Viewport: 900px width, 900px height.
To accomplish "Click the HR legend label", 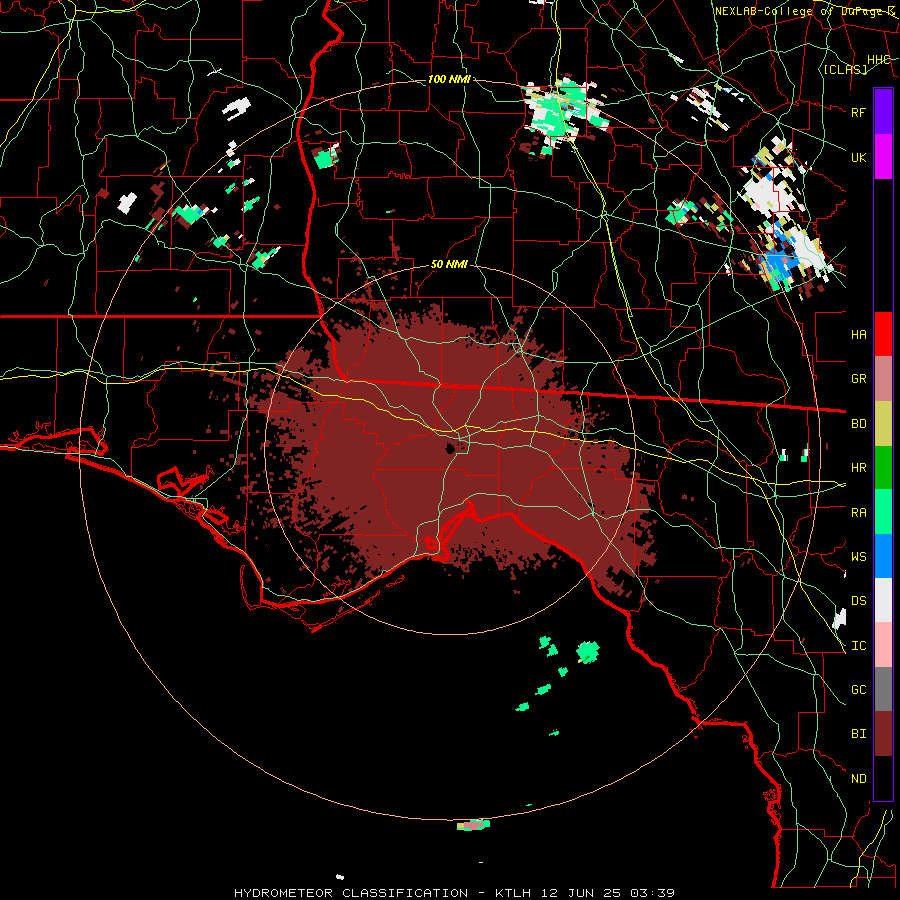I will point(859,468).
